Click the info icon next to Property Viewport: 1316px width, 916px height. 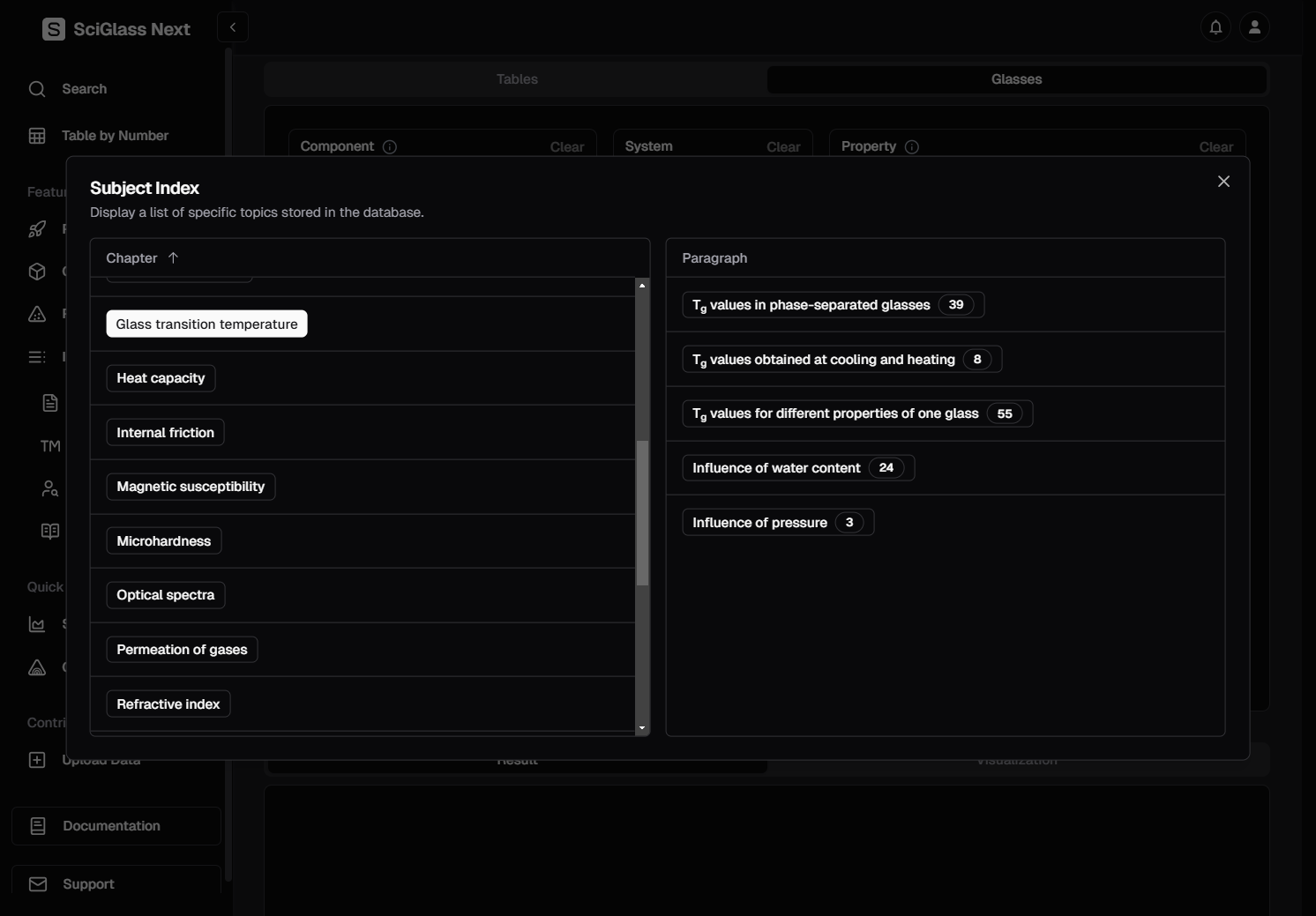tap(912, 147)
